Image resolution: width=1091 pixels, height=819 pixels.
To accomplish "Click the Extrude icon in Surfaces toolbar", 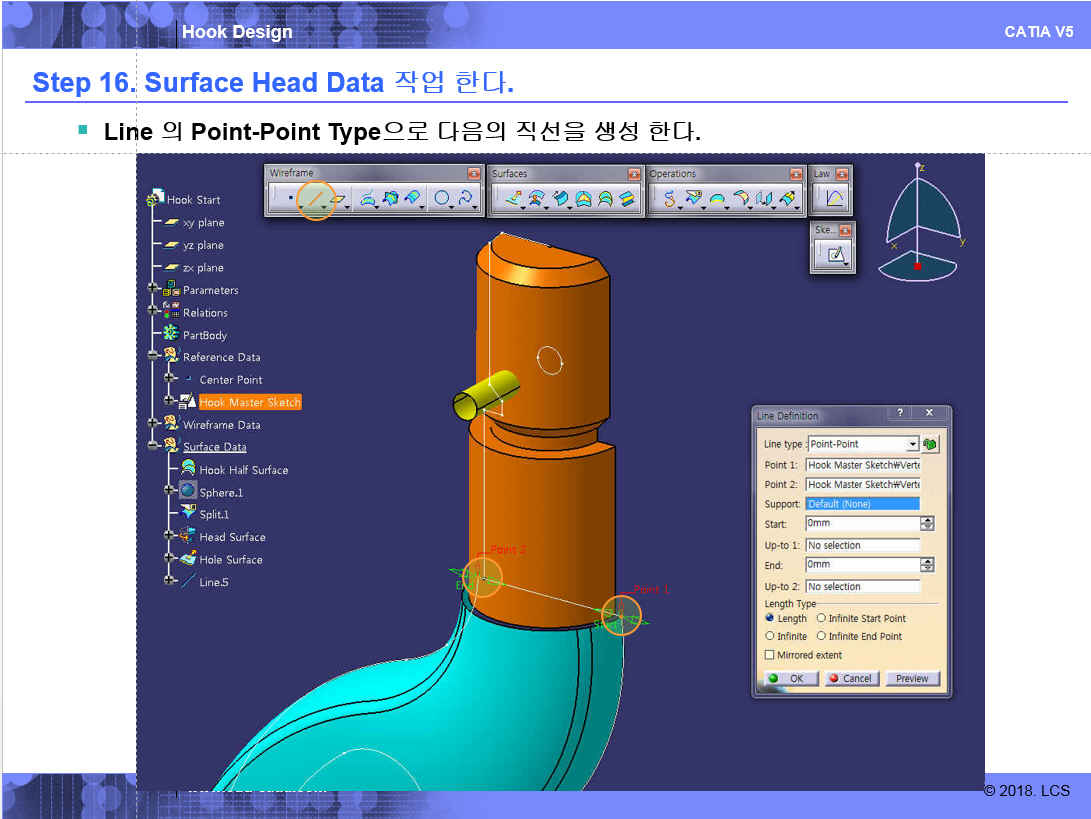I will pyautogui.click(x=512, y=199).
